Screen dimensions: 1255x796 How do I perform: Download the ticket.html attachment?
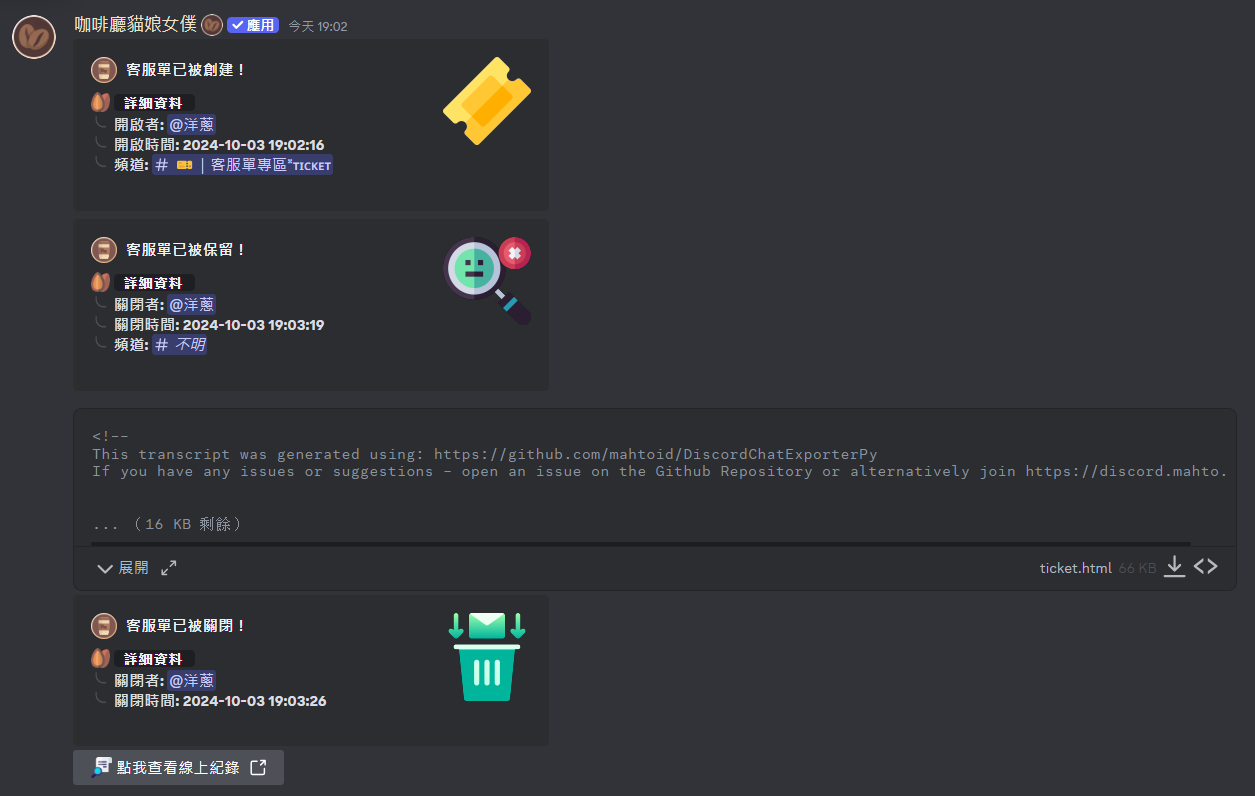(1175, 567)
